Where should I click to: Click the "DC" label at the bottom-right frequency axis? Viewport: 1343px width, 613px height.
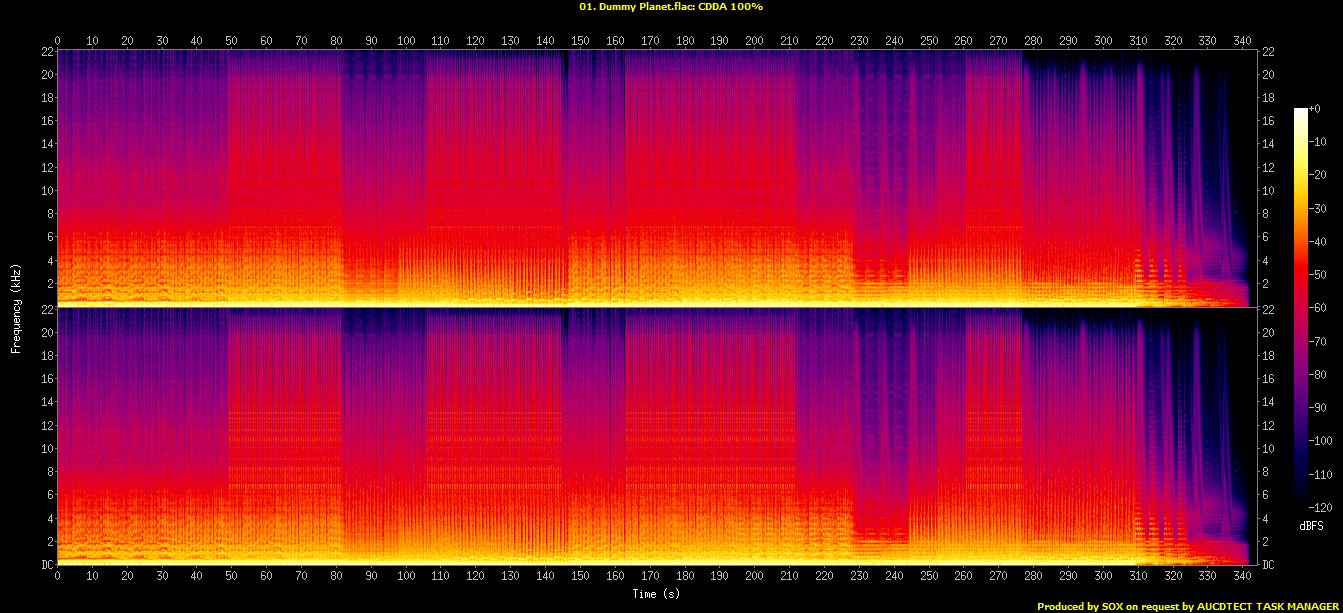point(1269,565)
